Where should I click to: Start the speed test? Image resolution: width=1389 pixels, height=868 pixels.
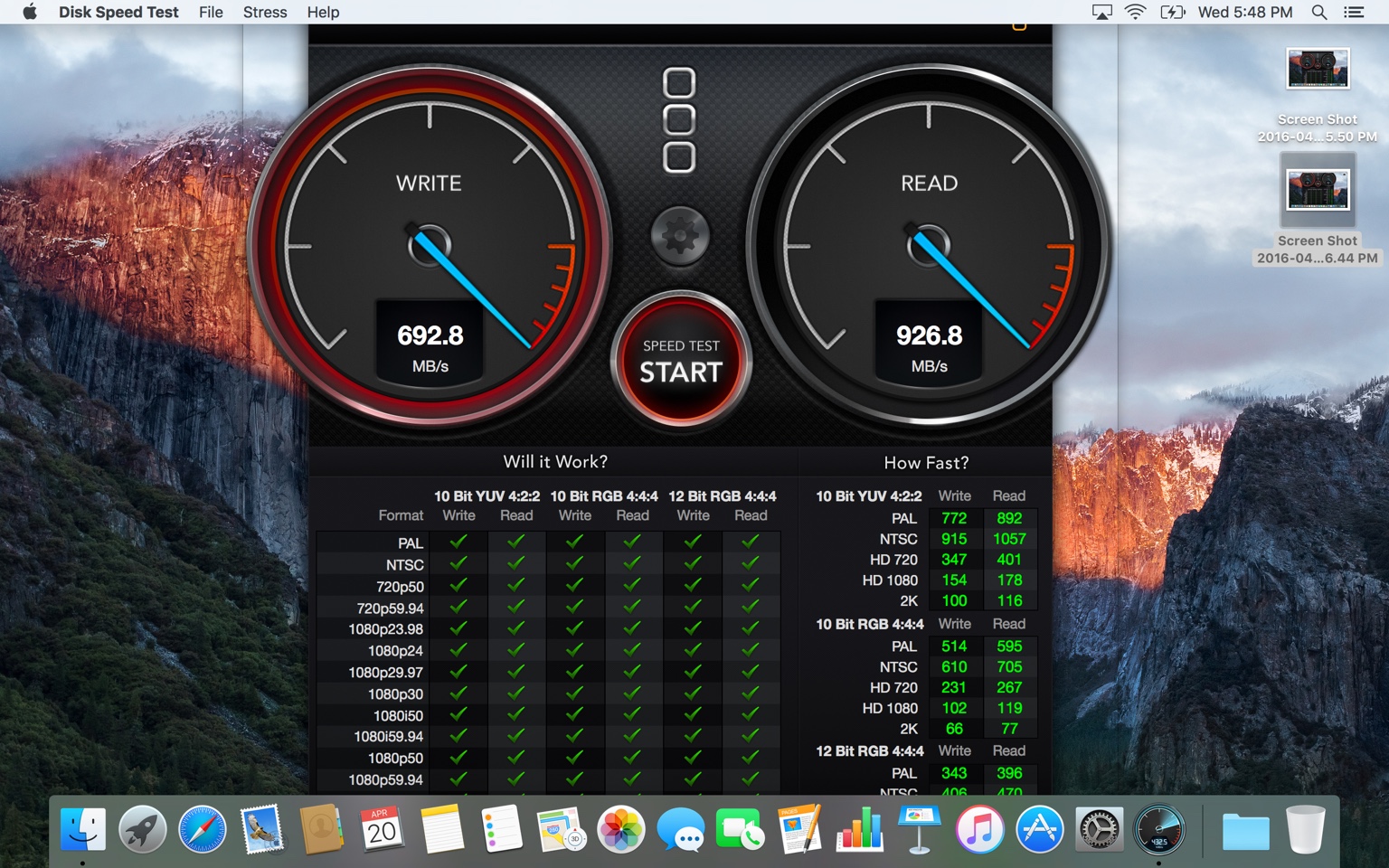pos(681,360)
